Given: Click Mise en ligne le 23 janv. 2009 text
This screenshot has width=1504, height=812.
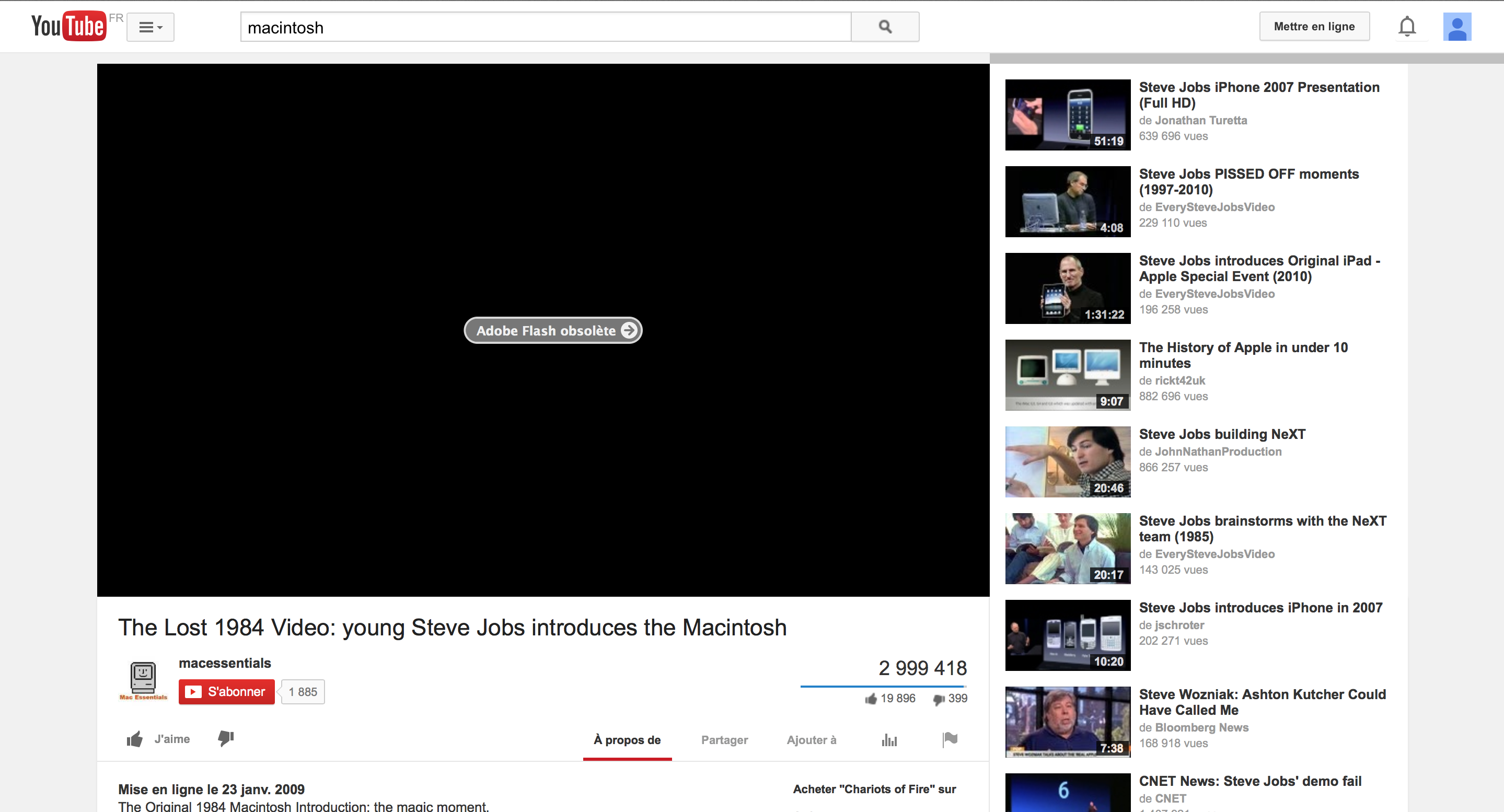Looking at the screenshot, I should point(211,789).
